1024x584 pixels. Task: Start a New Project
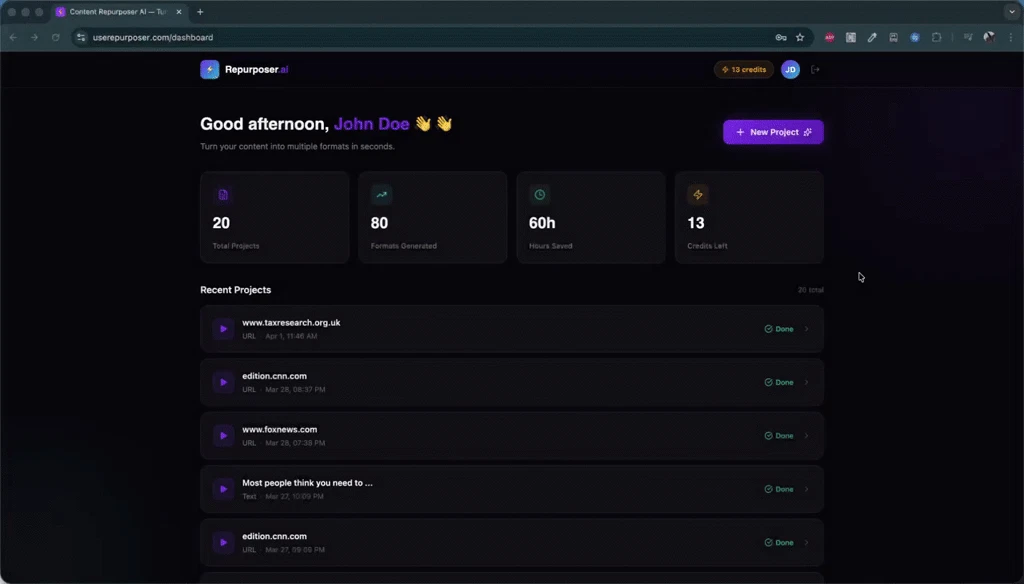pos(773,132)
